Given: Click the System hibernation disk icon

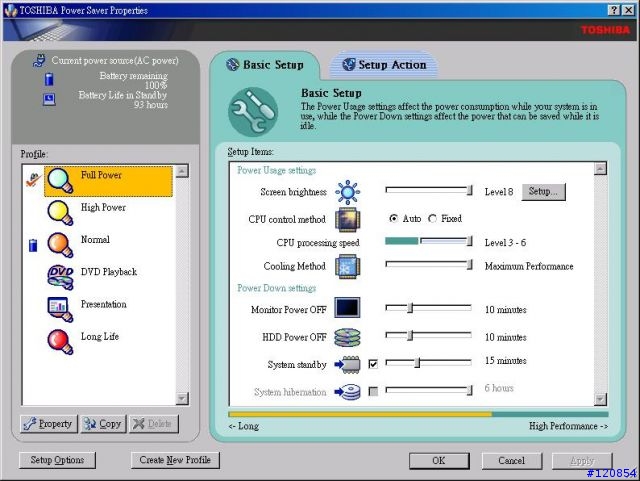Looking at the screenshot, I should click(347, 392).
